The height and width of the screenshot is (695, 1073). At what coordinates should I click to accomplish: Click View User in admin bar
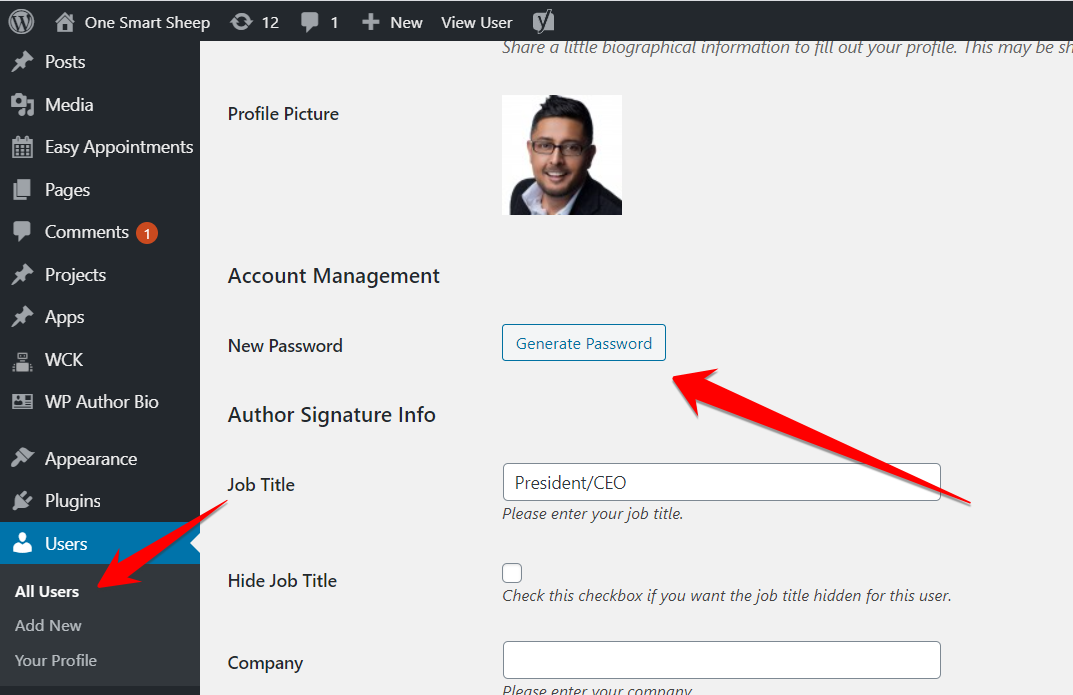coord(477,23)
